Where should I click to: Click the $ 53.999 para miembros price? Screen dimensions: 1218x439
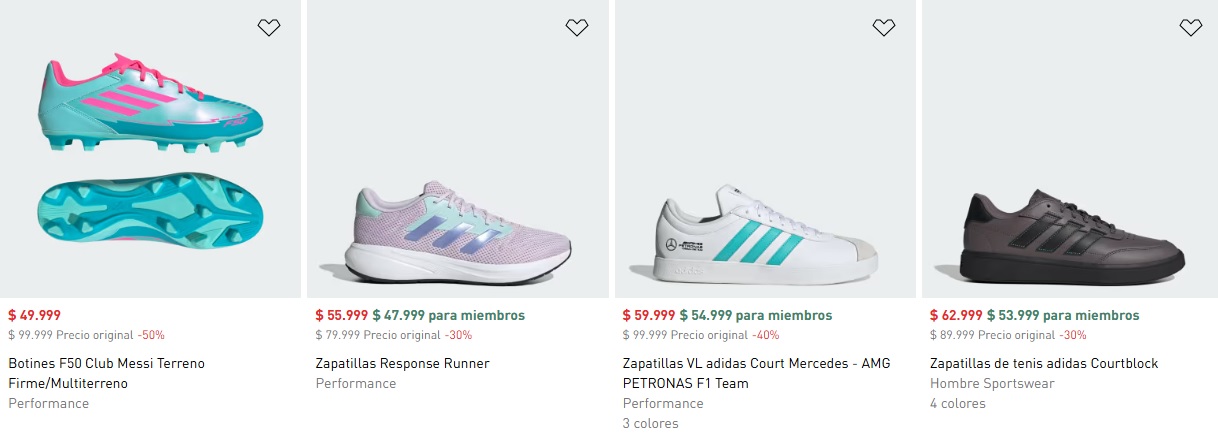tap(1062, 315)
